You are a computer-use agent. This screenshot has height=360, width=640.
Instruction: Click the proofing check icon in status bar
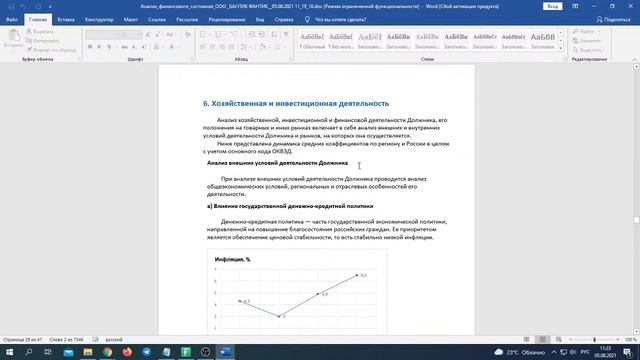pos(96,340)
